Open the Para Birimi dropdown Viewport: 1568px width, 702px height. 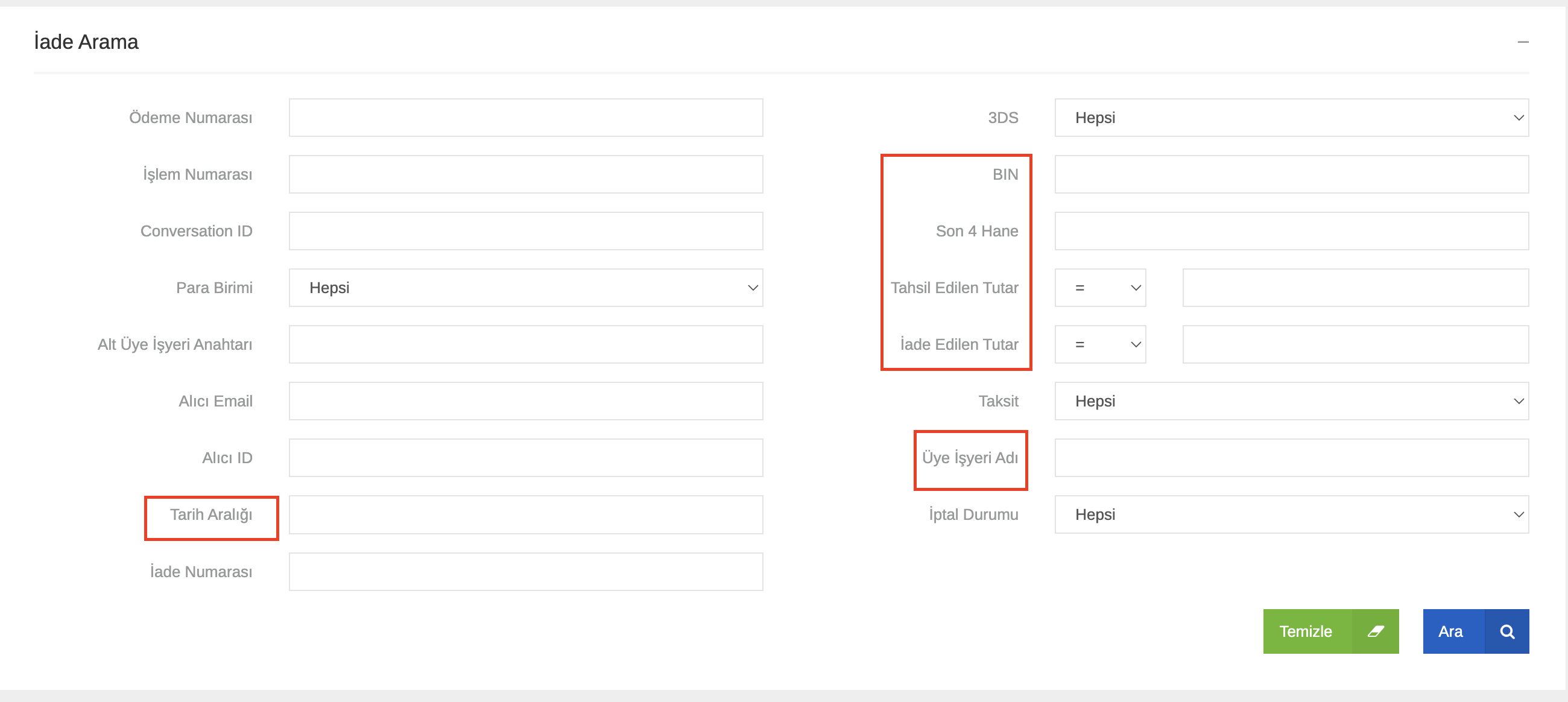pyautogui.click(x=525, y=288)
